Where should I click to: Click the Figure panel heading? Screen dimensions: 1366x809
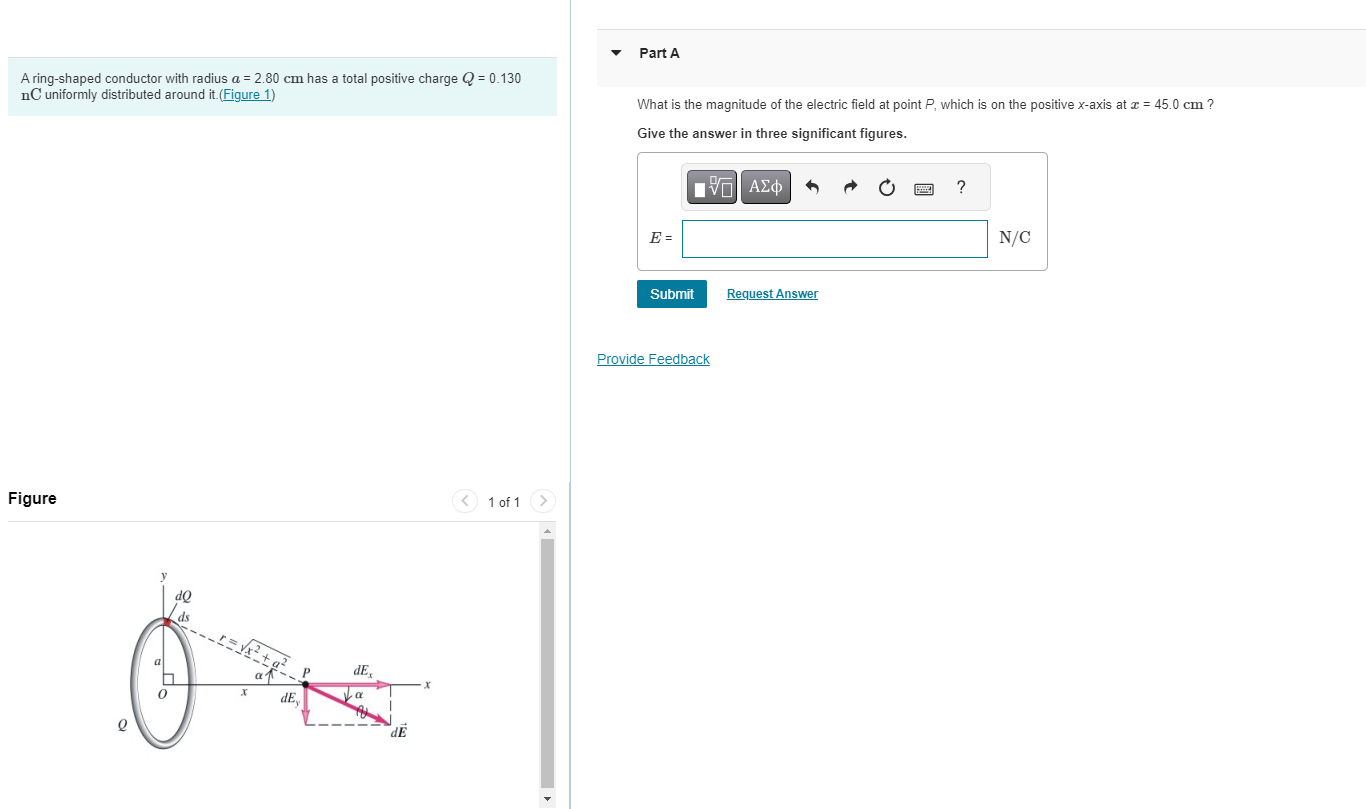tap(31, 498)
